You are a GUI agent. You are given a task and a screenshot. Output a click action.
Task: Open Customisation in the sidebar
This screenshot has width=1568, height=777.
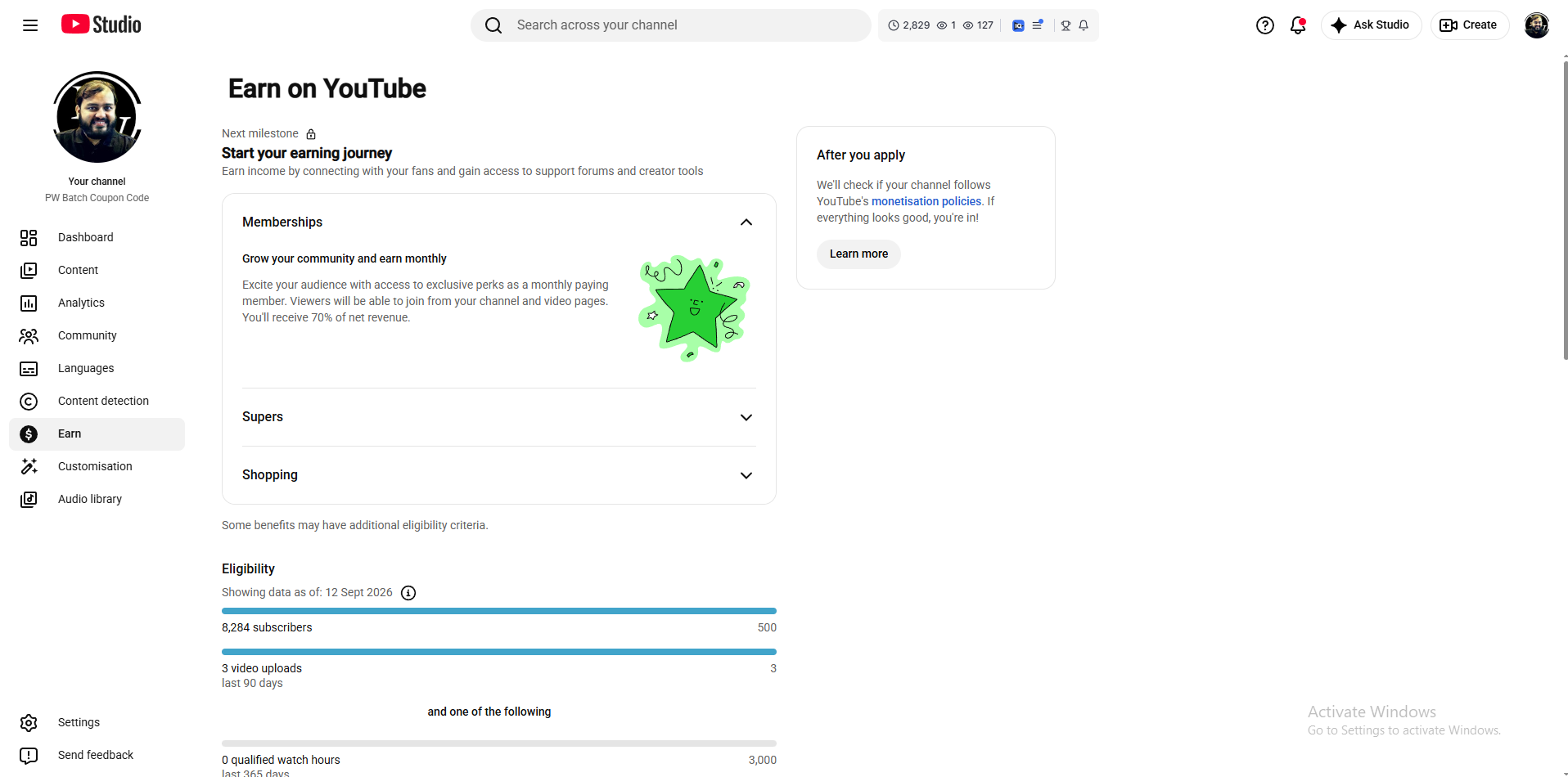coord(97,466)
